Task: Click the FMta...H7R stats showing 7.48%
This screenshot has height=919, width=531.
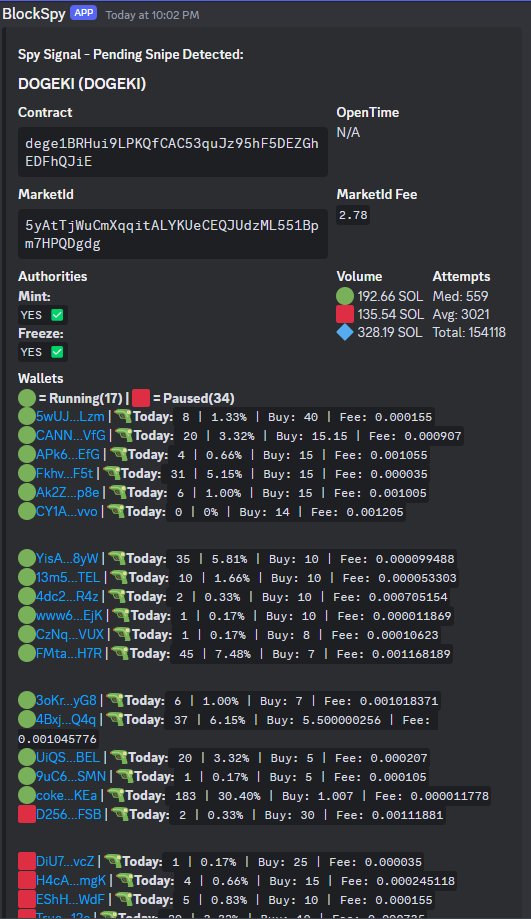Action: pos(312,653)
